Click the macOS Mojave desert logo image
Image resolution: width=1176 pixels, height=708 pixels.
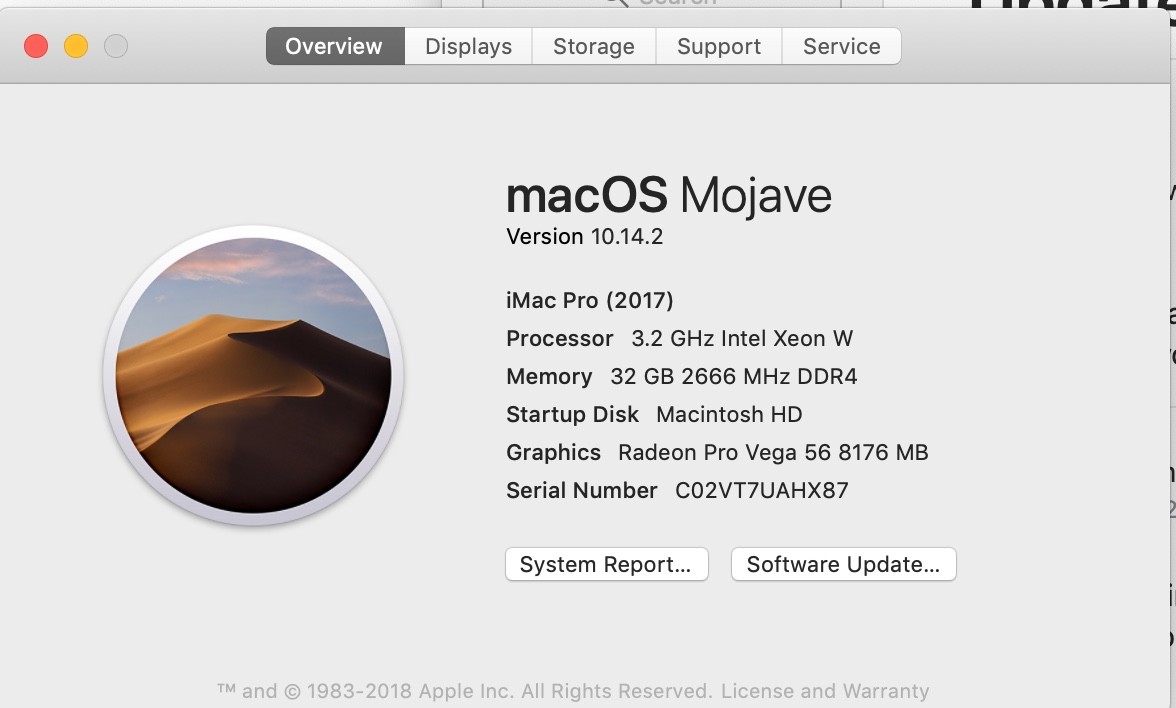click(x=254, y=375)
